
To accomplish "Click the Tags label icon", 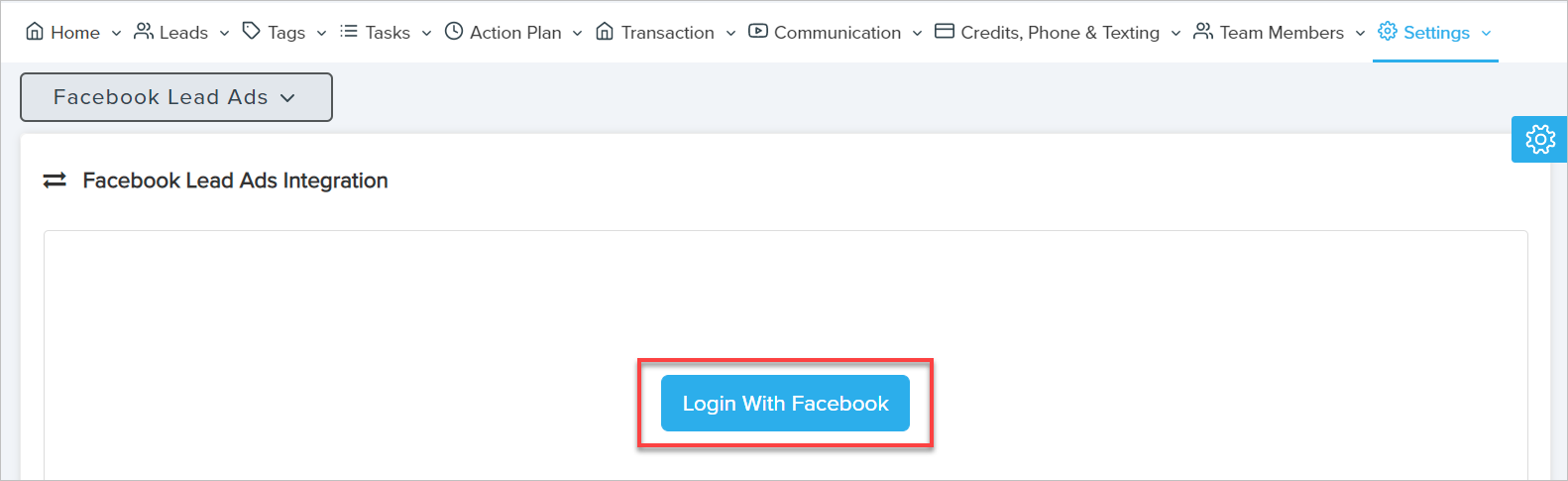I will click(x=252, y=32).
